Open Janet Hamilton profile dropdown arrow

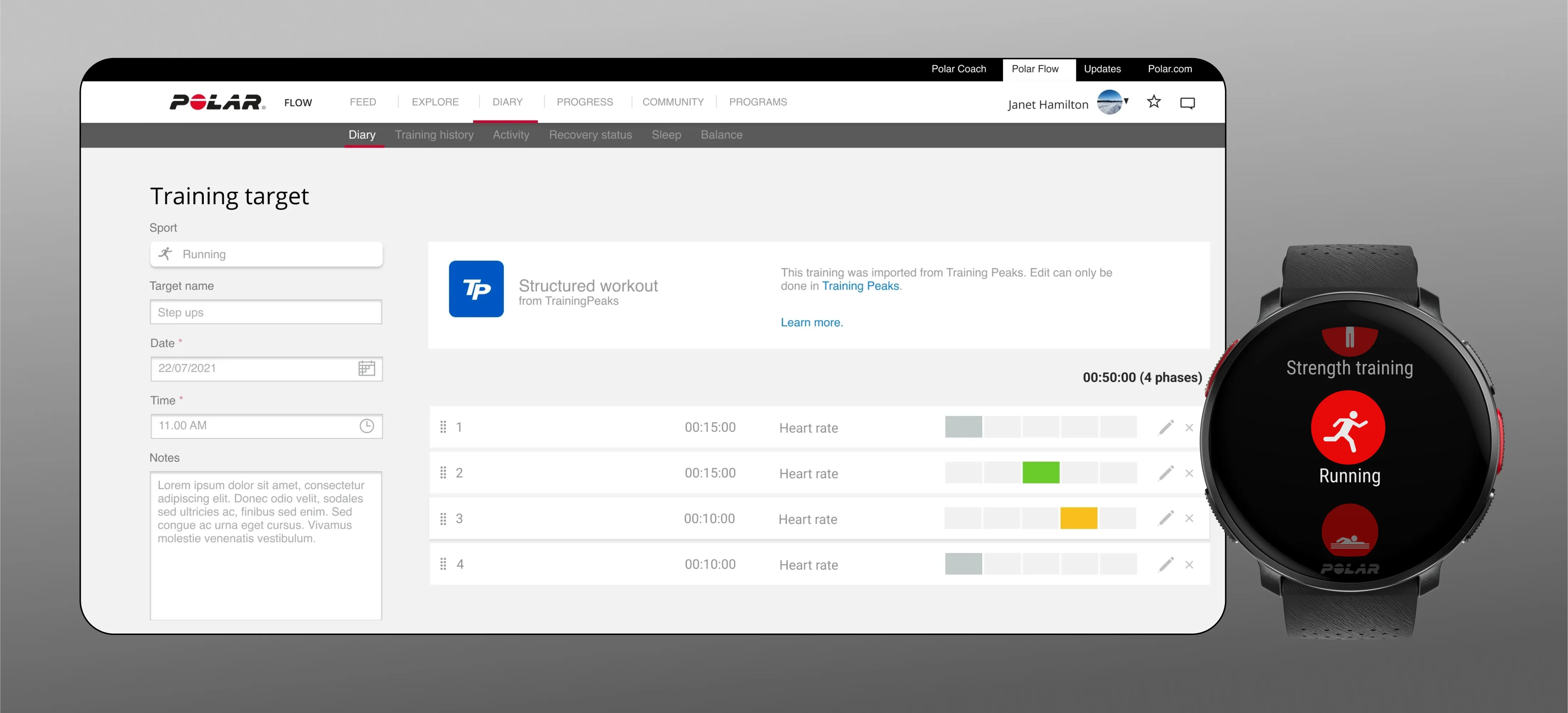click(x=1126, y=101)
